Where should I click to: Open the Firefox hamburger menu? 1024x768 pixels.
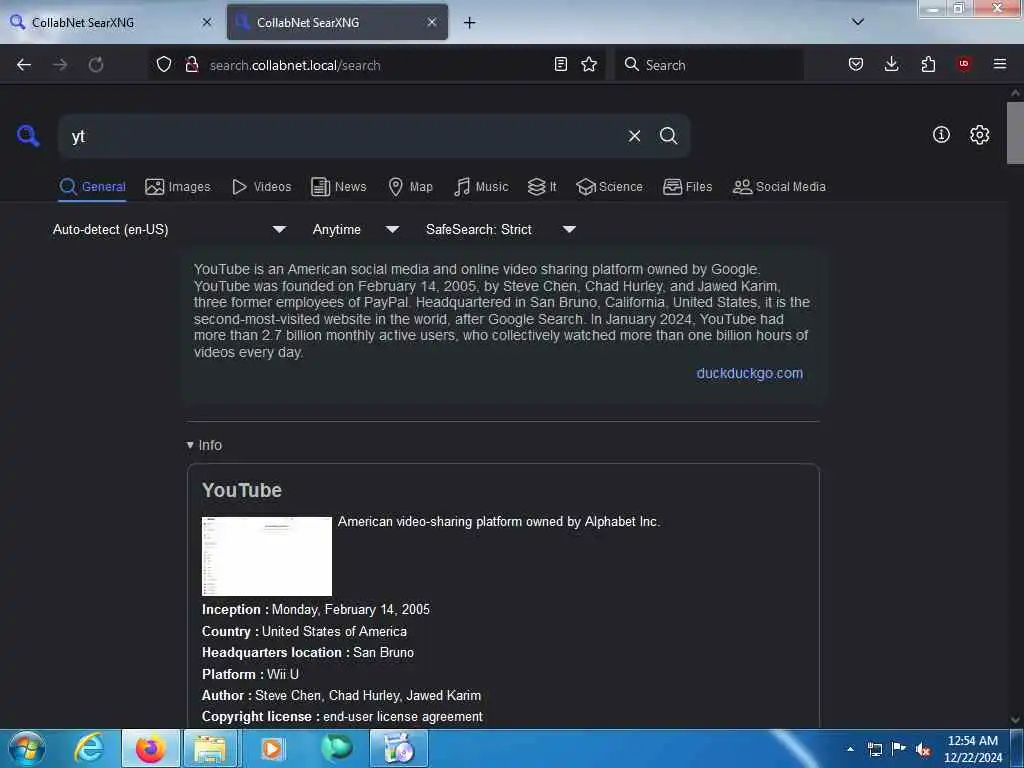(x=1000, y=64)
